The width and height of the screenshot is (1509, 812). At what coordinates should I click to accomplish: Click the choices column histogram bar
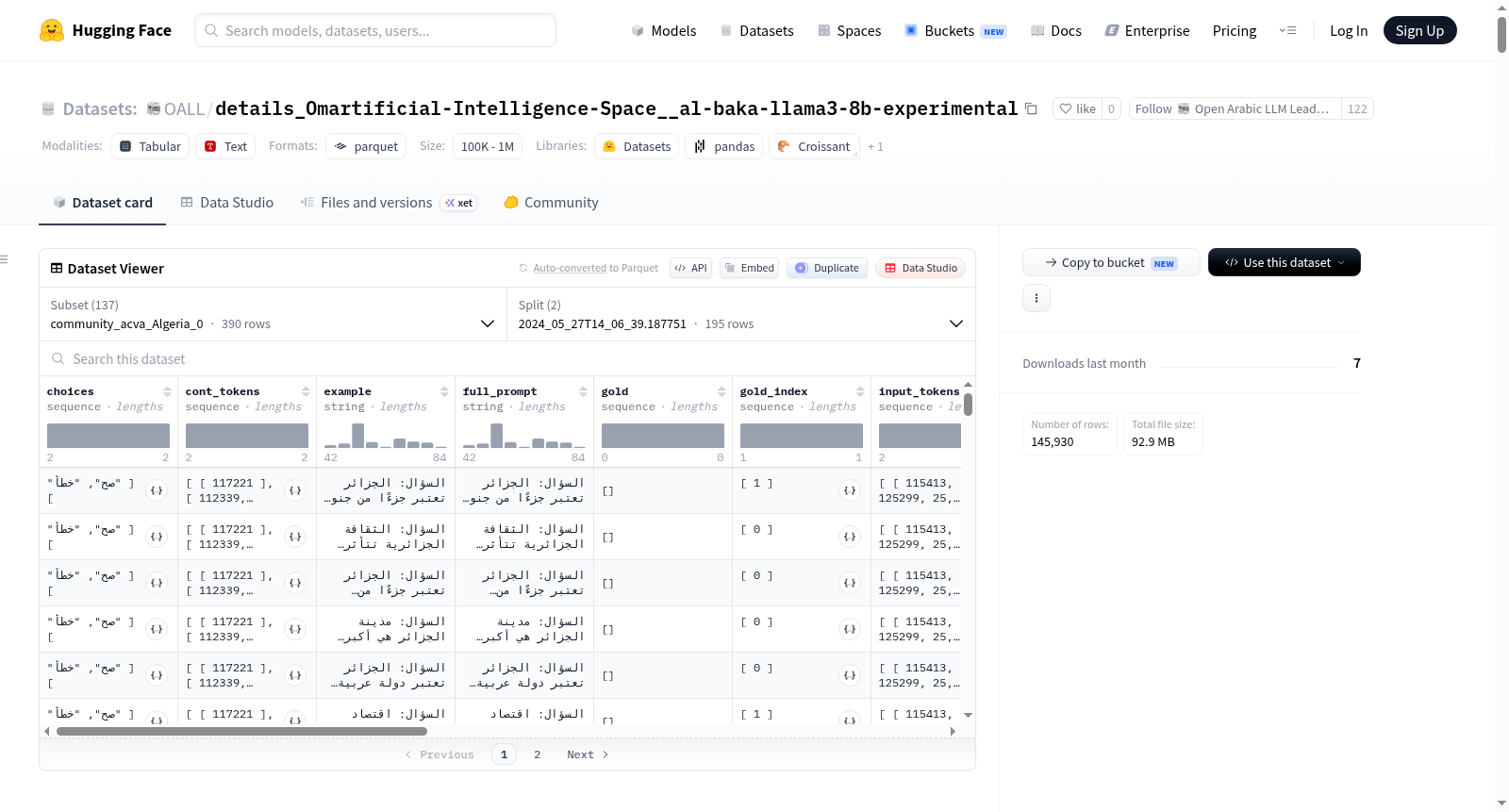click(x=108, y=436)
